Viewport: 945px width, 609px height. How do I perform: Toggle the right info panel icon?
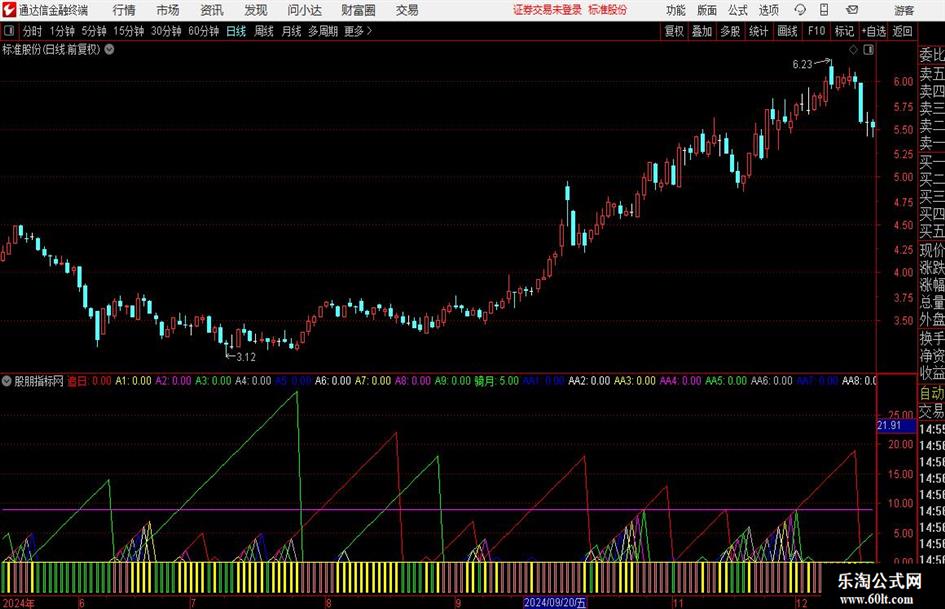click(x=868, y=50)
